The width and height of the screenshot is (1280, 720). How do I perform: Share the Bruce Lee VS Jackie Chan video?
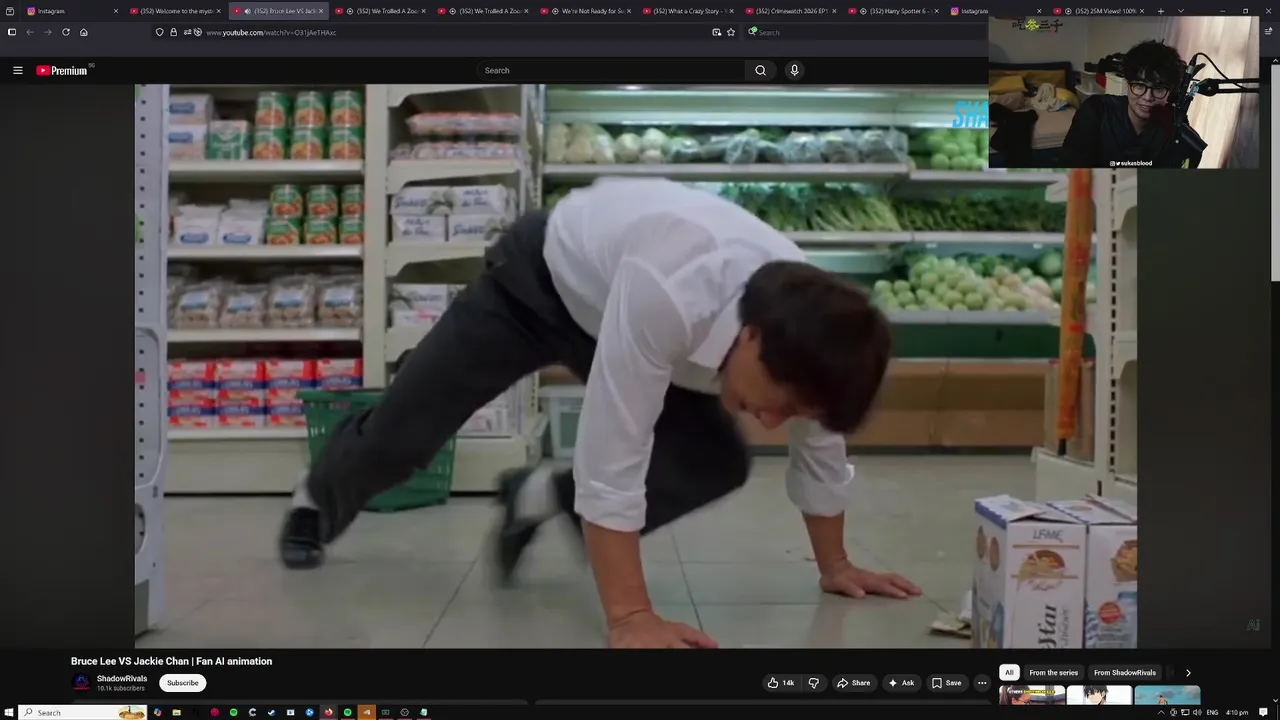click(x=853, y=683)
